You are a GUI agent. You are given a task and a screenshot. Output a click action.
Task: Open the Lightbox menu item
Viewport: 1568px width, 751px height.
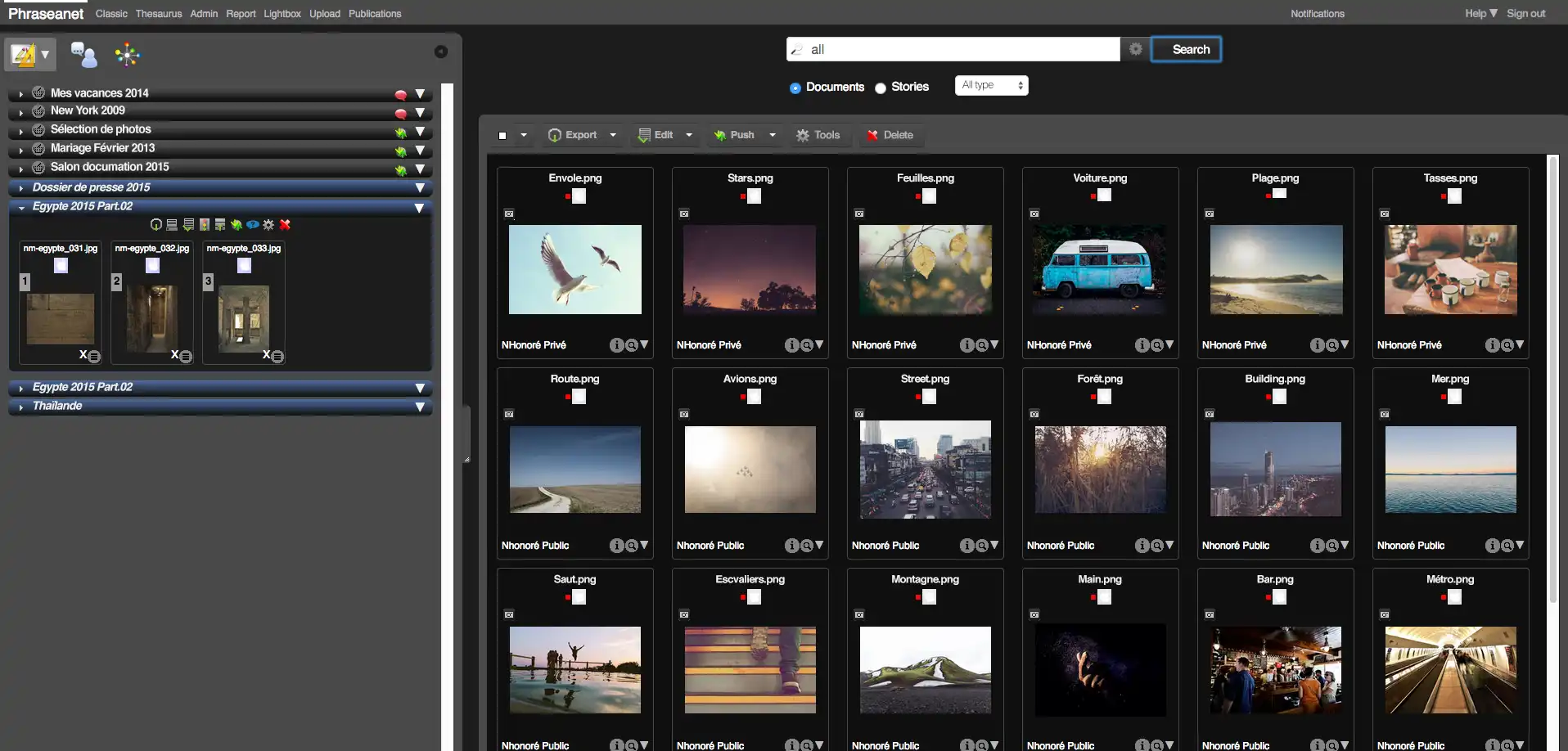282,14
